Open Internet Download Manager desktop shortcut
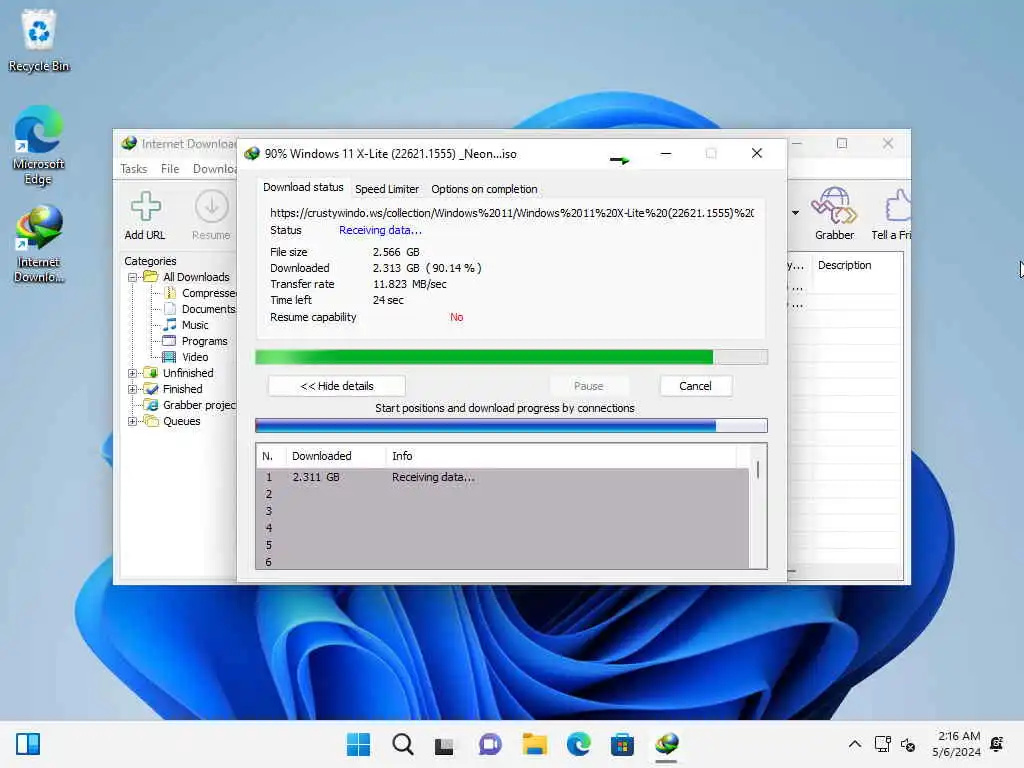The width and height of the screenshot is (1024, 768). tap(39, 244)
